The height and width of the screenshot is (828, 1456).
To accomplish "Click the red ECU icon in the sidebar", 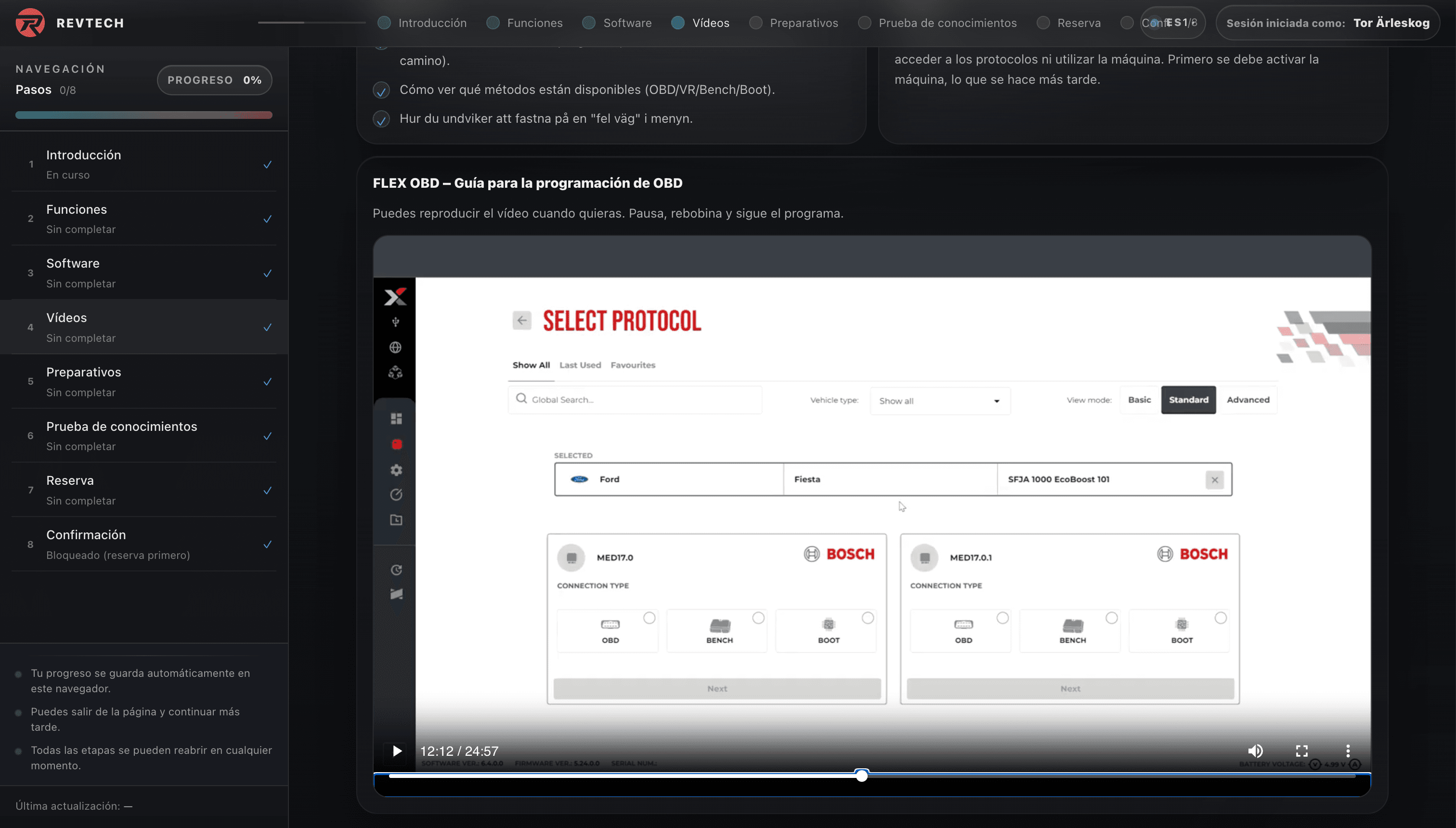I will tap(396, 444).
